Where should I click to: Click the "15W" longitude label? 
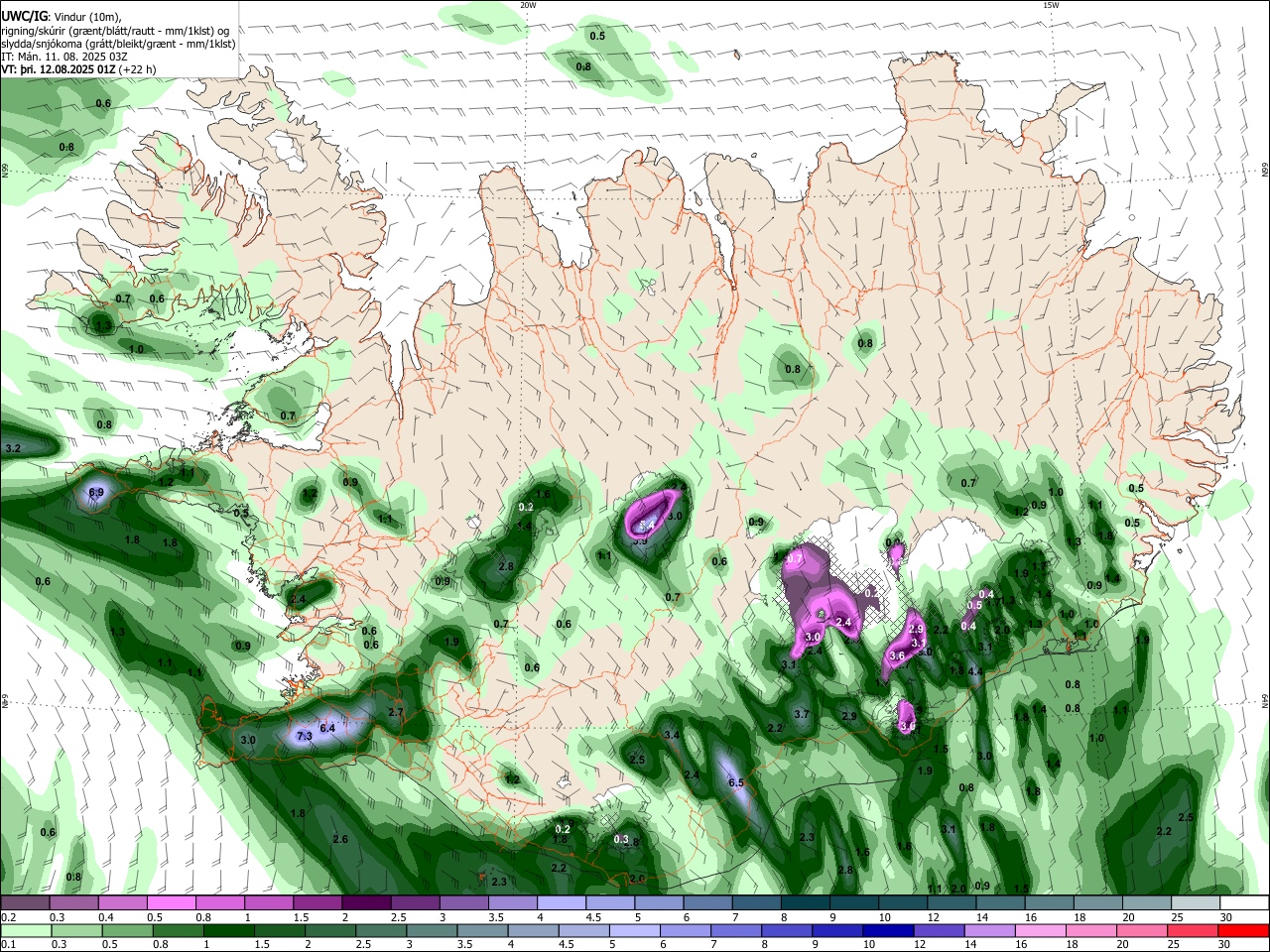point(1051,5)
